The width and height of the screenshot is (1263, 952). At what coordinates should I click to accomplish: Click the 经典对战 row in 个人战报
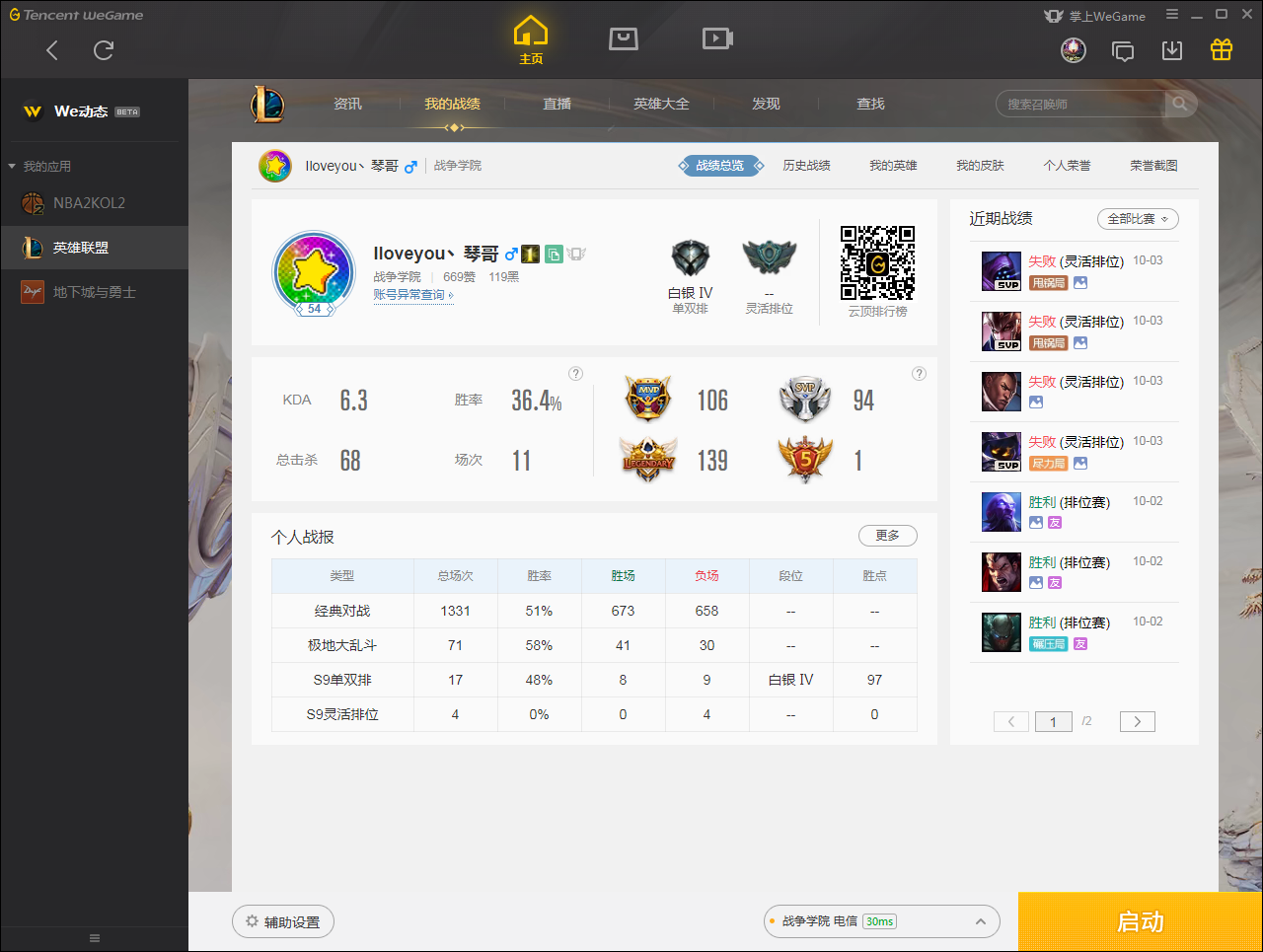tap(594, 611)
